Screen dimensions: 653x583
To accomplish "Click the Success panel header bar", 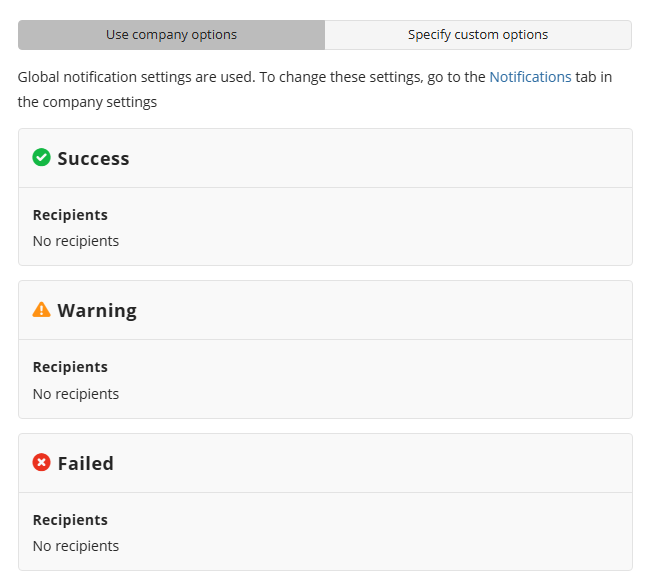I will (x=380, y=158).
